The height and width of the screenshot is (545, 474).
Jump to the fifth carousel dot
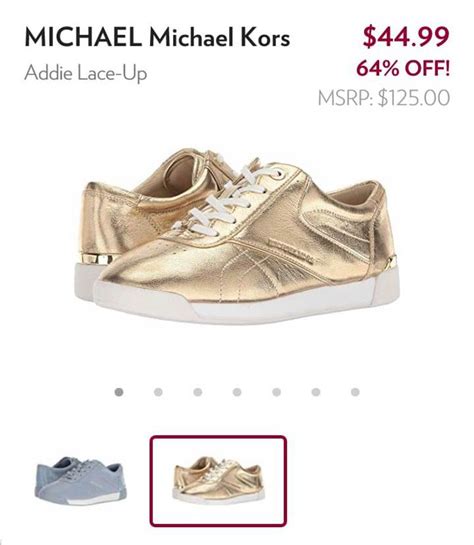click(x=277, y=392)
